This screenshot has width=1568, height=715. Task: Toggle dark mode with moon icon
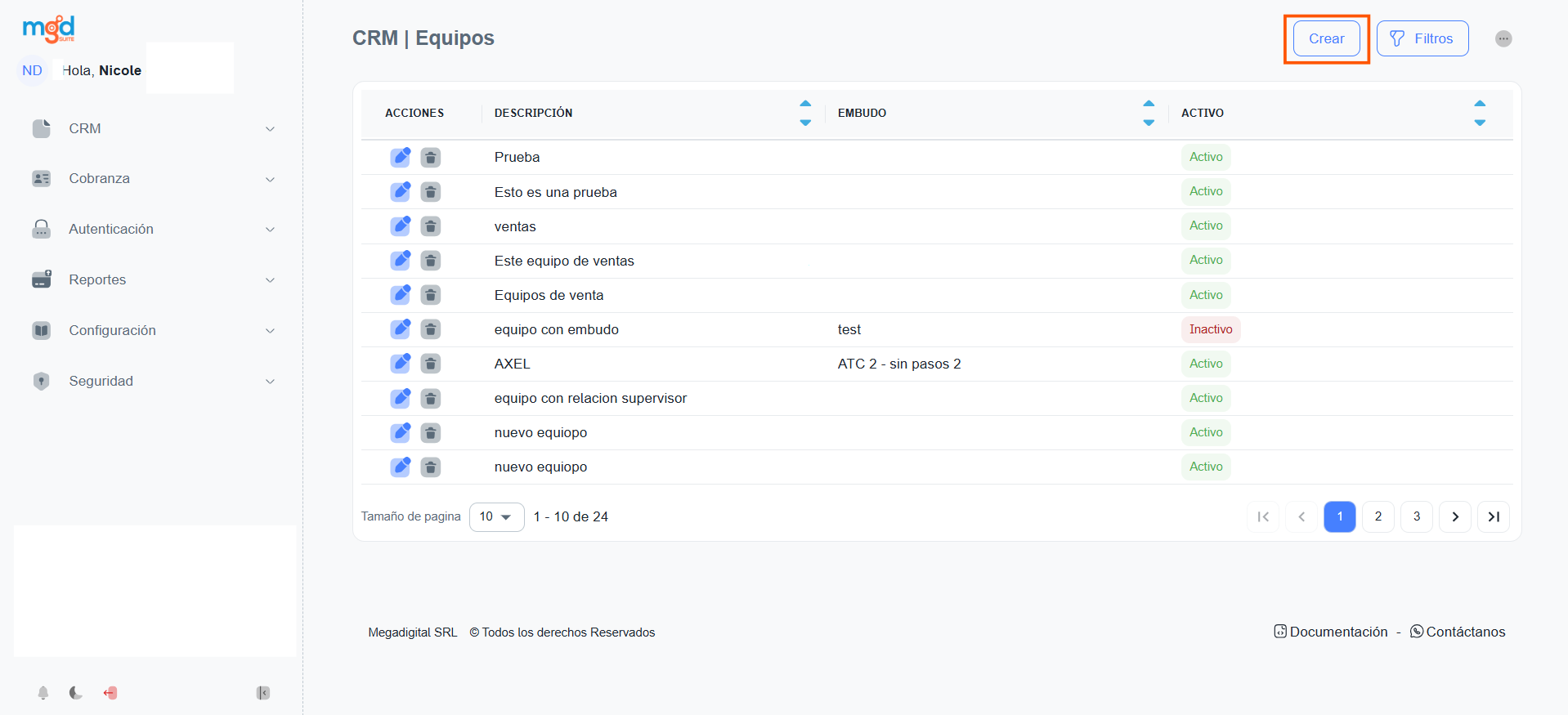[x=76, y=693]
